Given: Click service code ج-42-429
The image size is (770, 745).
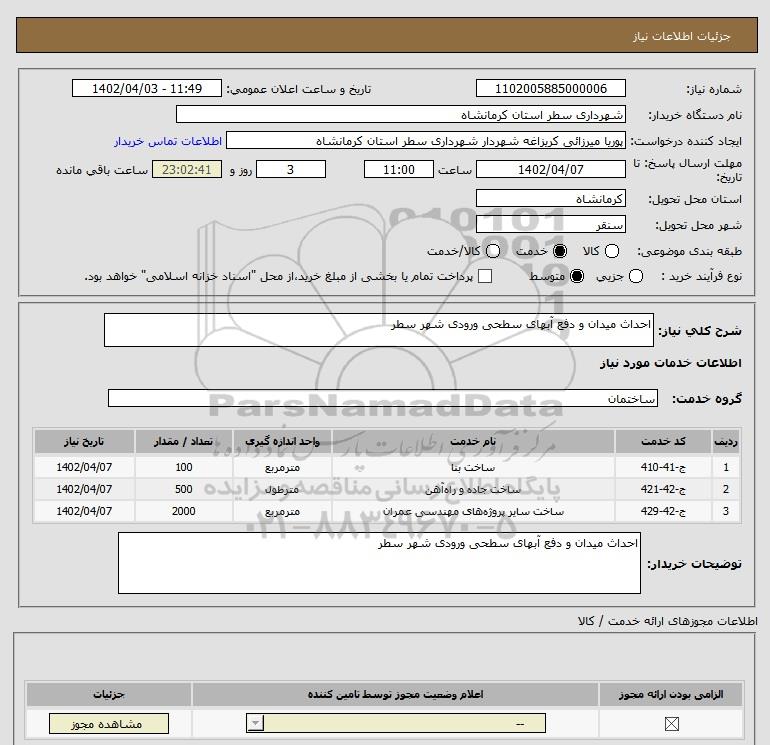Looking at the screenshot, I should click(x=663, y=512).
